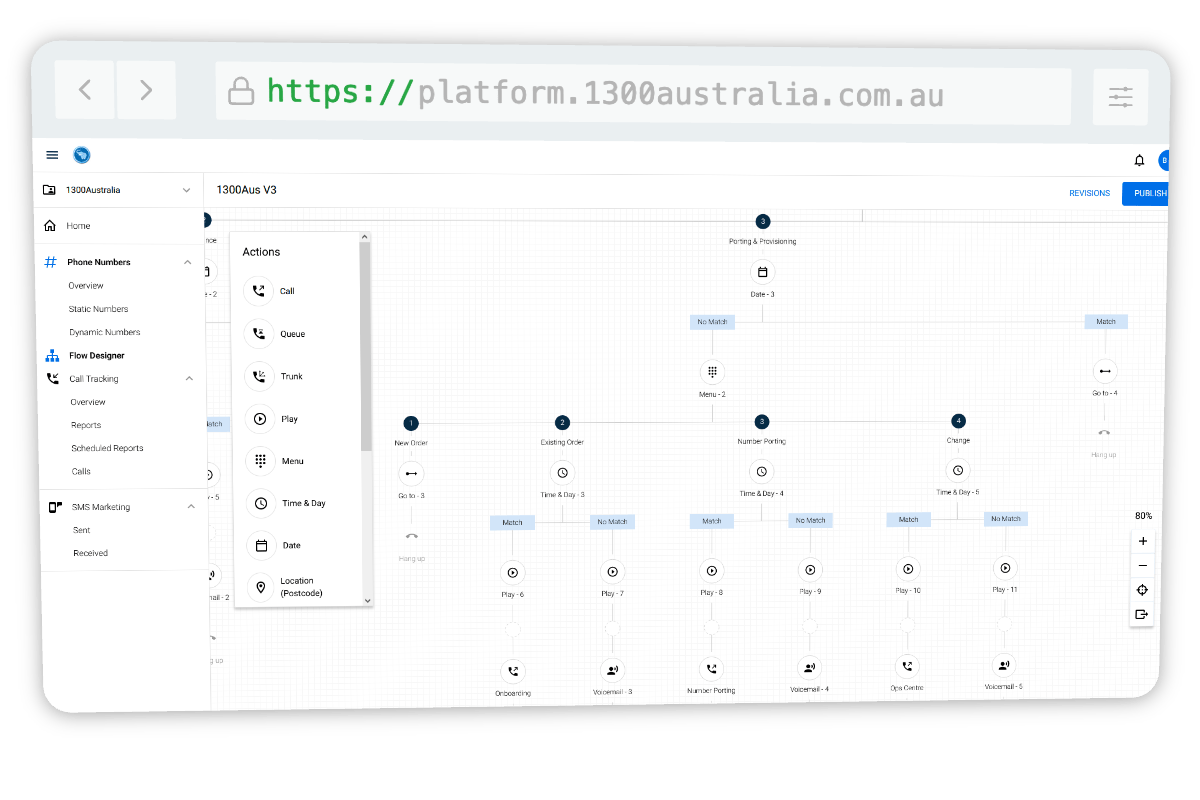Click the Call action icon
1200x800 pixels.
(x=259, y=291)
